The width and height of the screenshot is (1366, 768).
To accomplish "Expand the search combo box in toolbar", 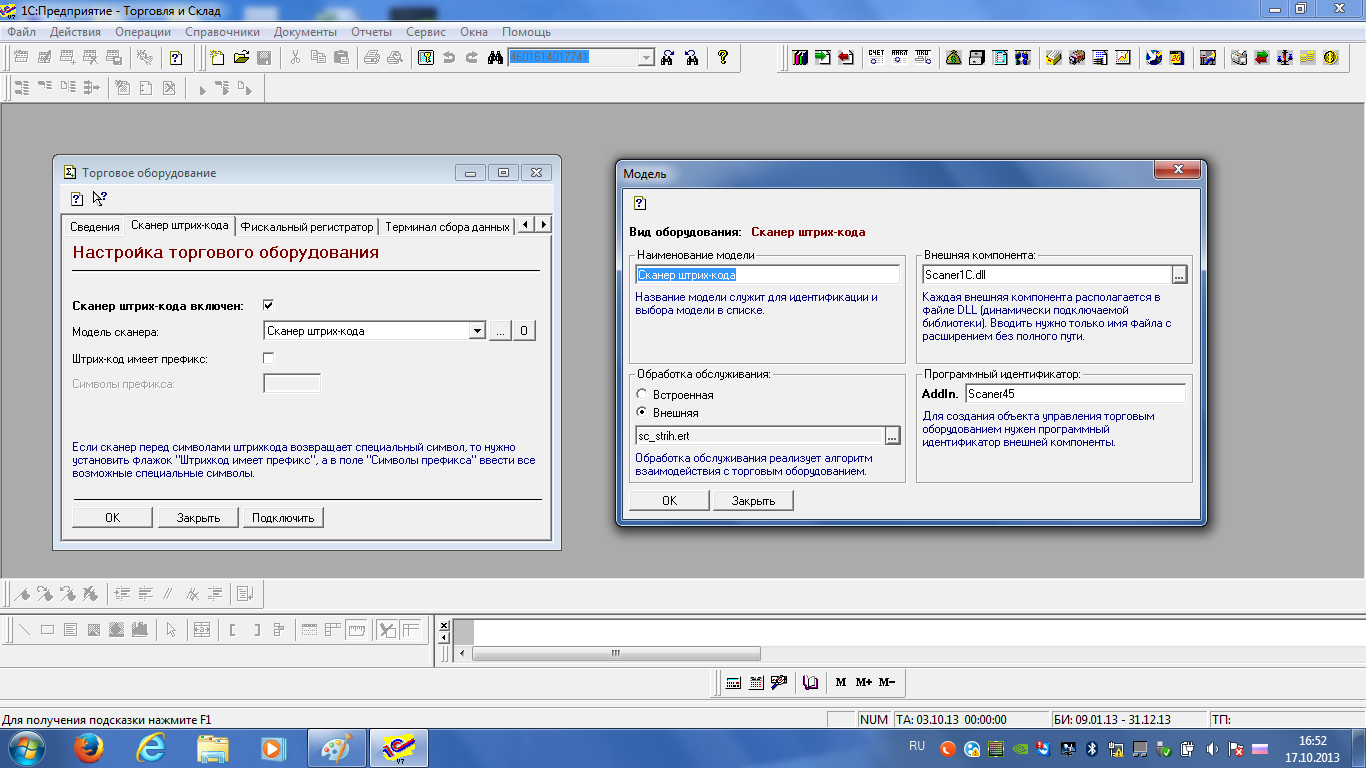I will 646,58.
